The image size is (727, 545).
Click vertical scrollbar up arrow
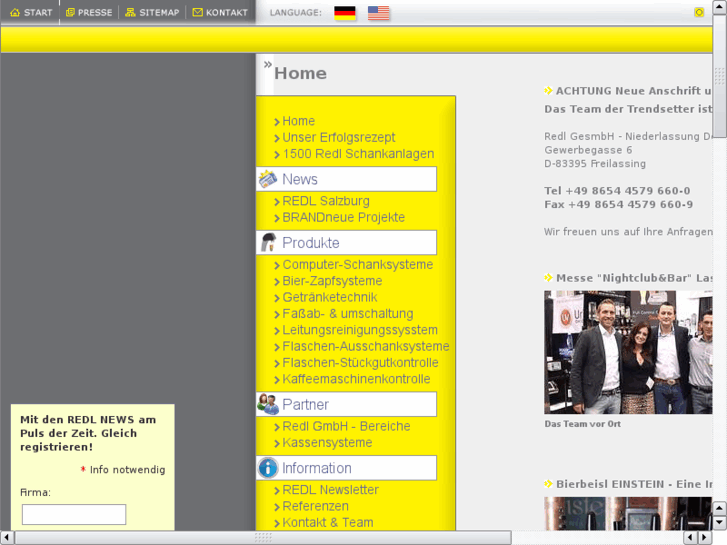click(x=720, y=6)
